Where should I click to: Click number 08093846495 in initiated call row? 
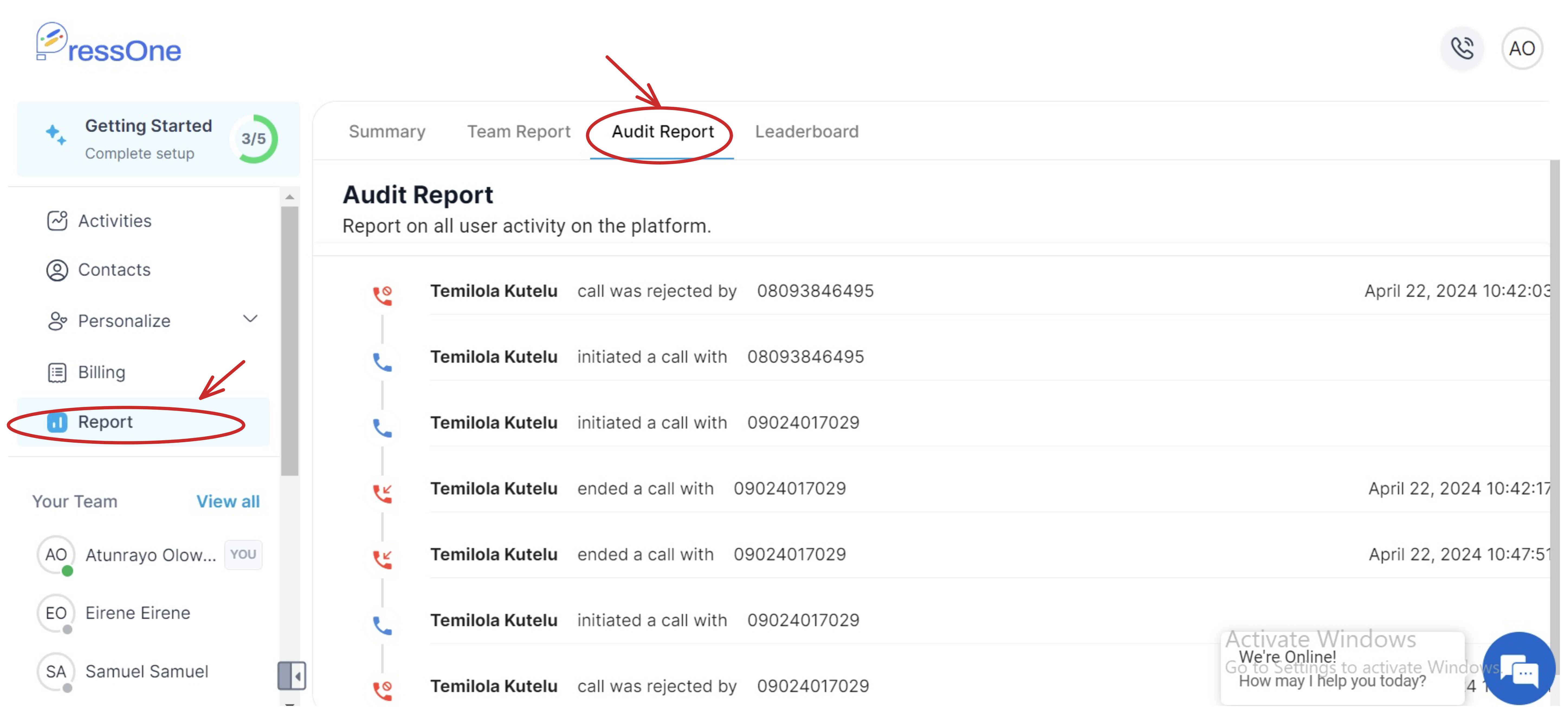[x=805, y=357]
